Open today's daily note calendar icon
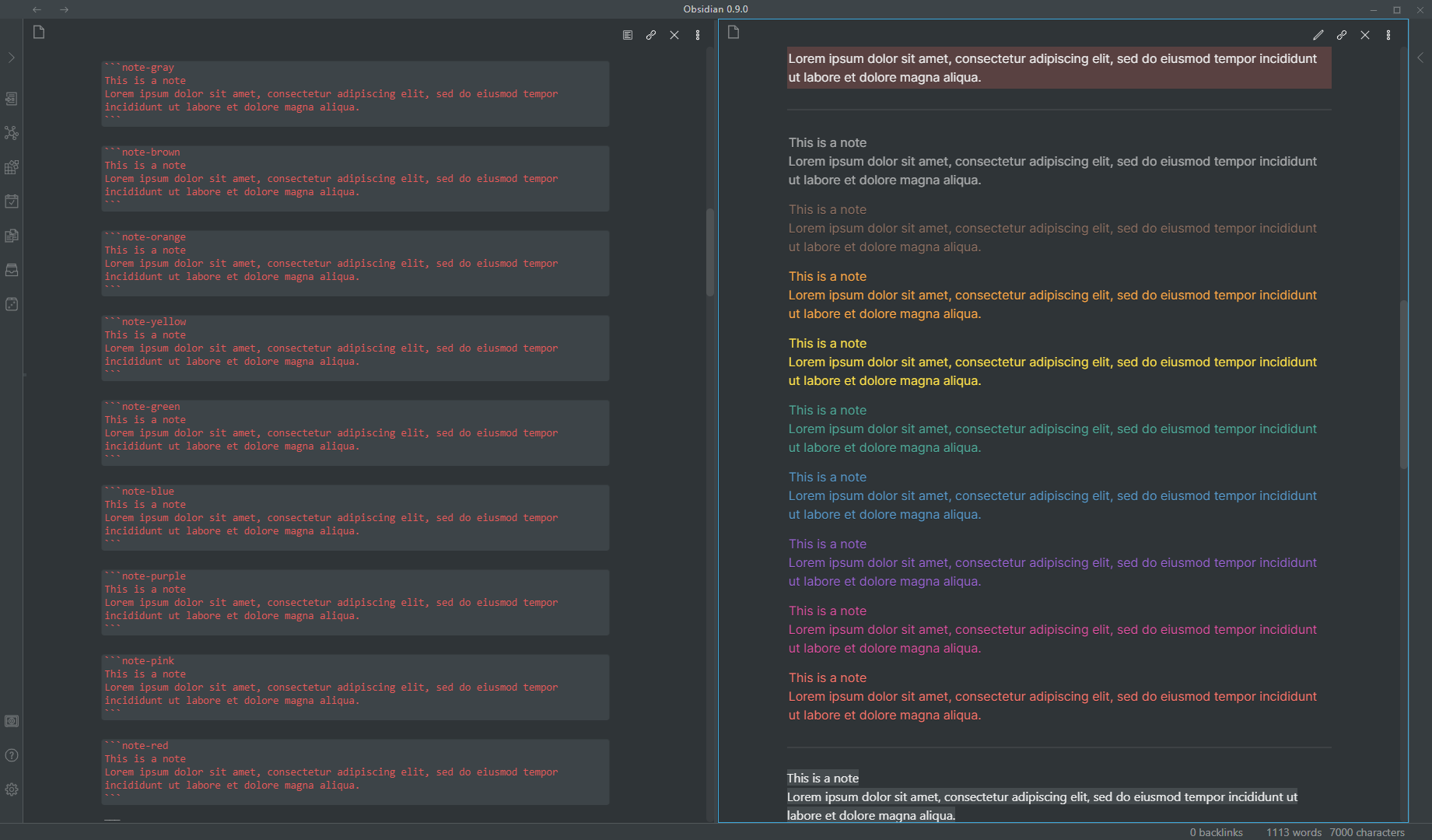The height and width of the screenshot is (840, 1432). click(12, 201)
